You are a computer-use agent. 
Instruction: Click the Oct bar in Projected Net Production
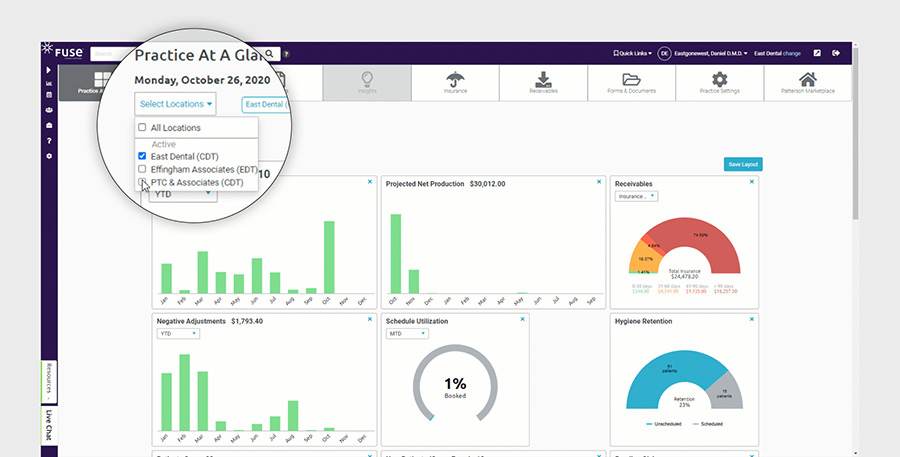[395, 254]
